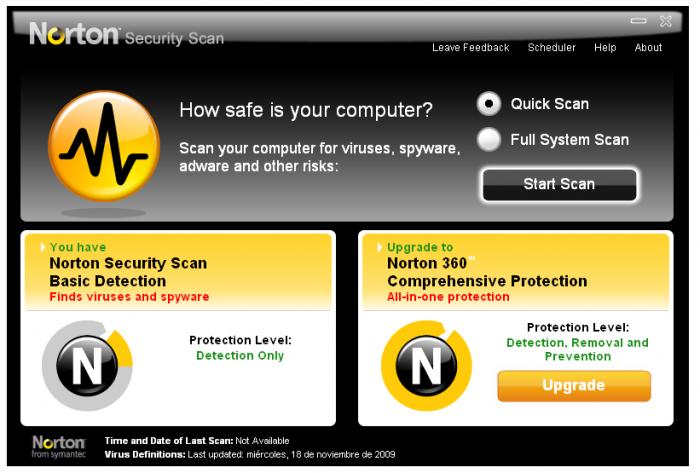
Task: Open the Scheduler menu item
Action: [x=551, y=47]
